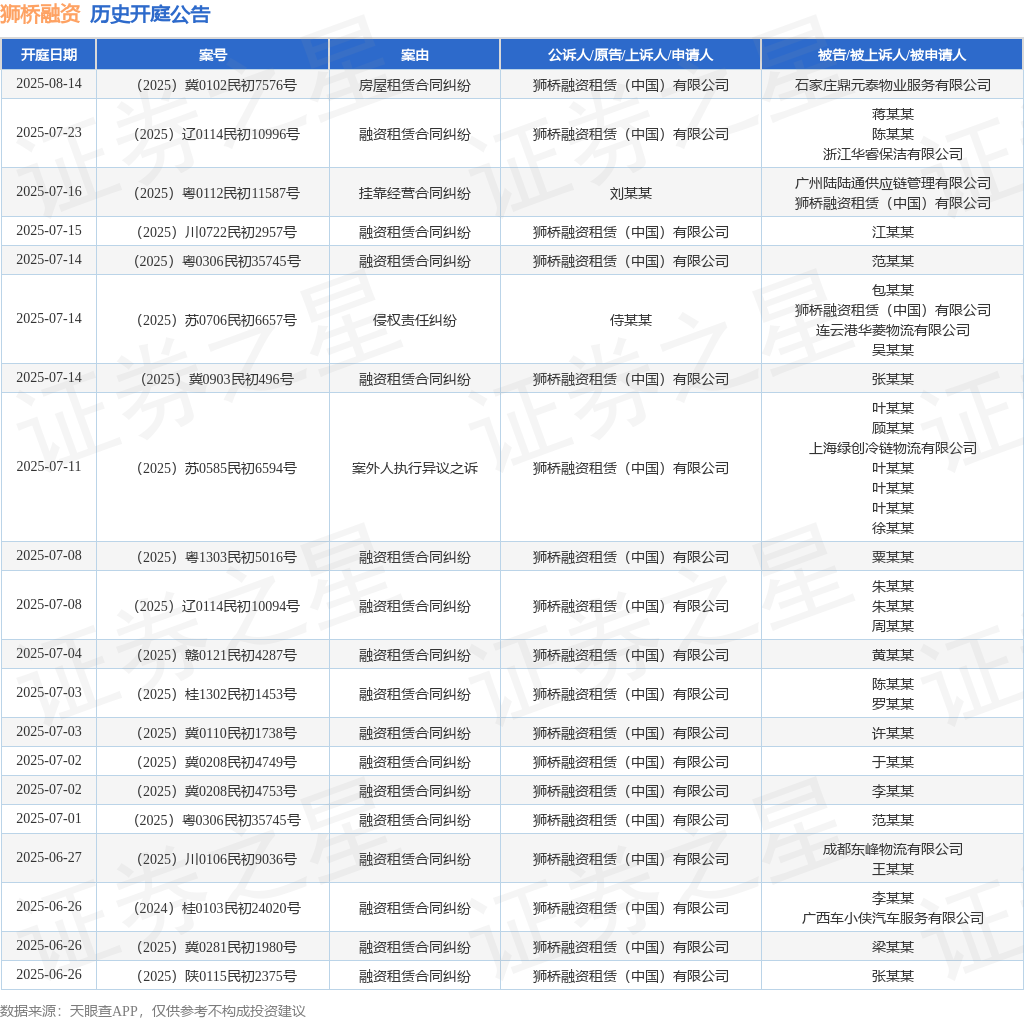Screen dimensions: 1024x1020
Task: Click the 数据来源 footer note
Action: pyautogui.click(x=153, y=1011)
